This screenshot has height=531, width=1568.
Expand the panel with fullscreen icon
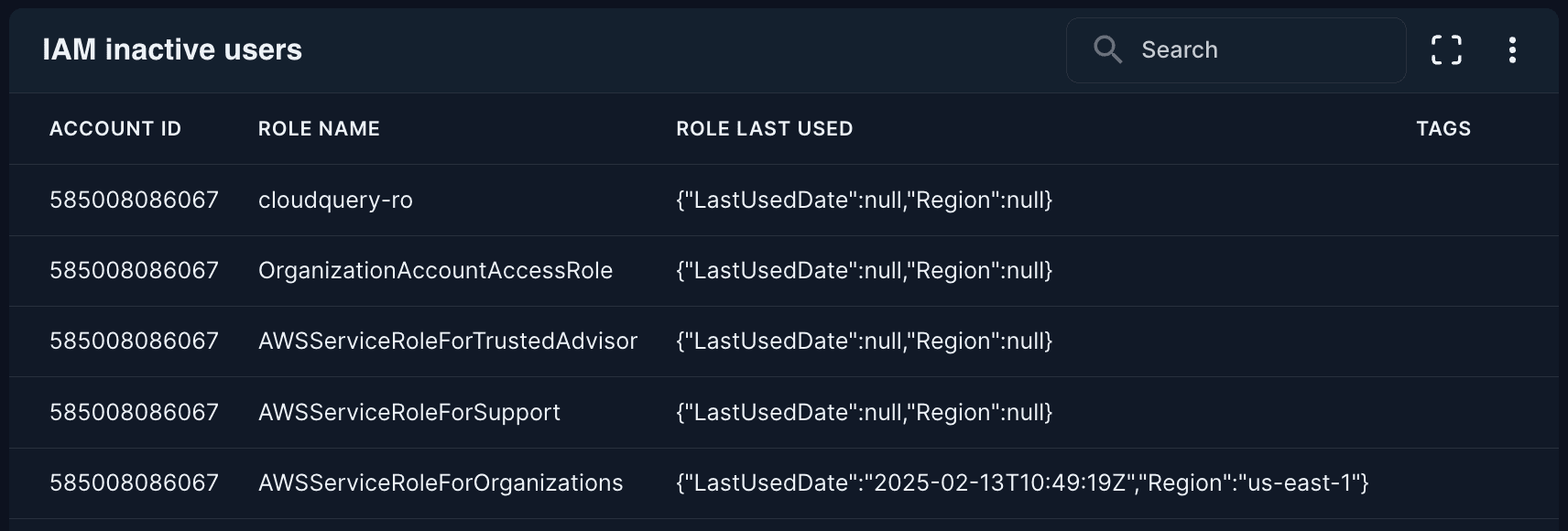[1446, 49]
